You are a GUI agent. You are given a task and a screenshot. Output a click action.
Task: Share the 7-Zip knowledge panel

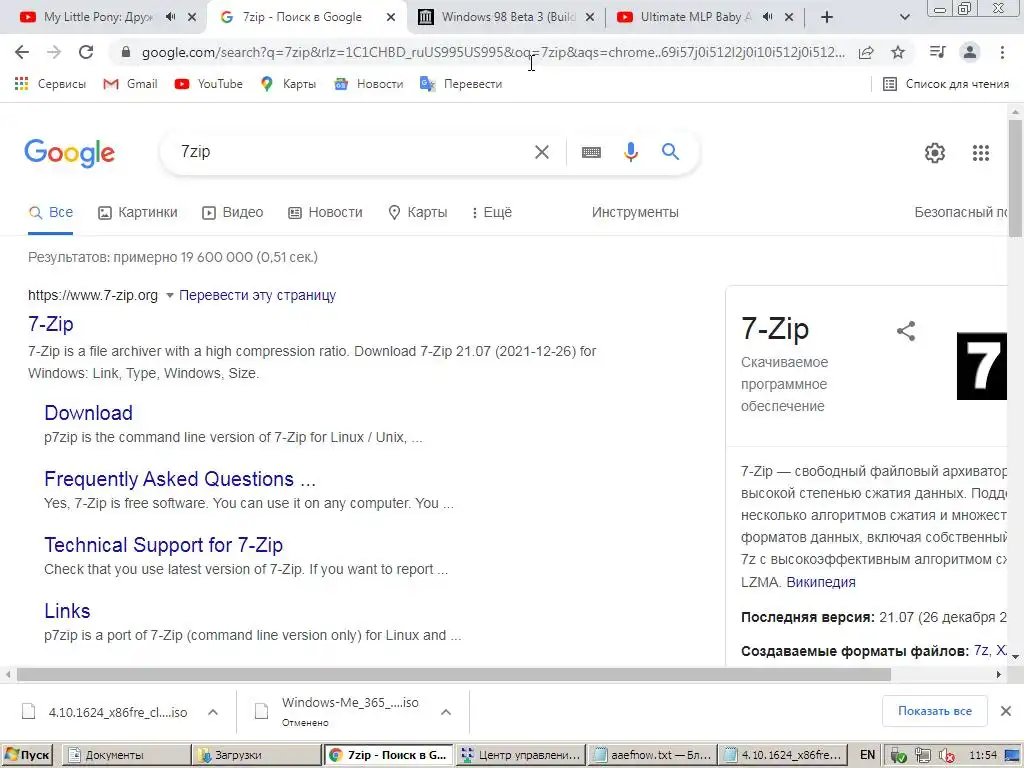[x=906, y=331]
